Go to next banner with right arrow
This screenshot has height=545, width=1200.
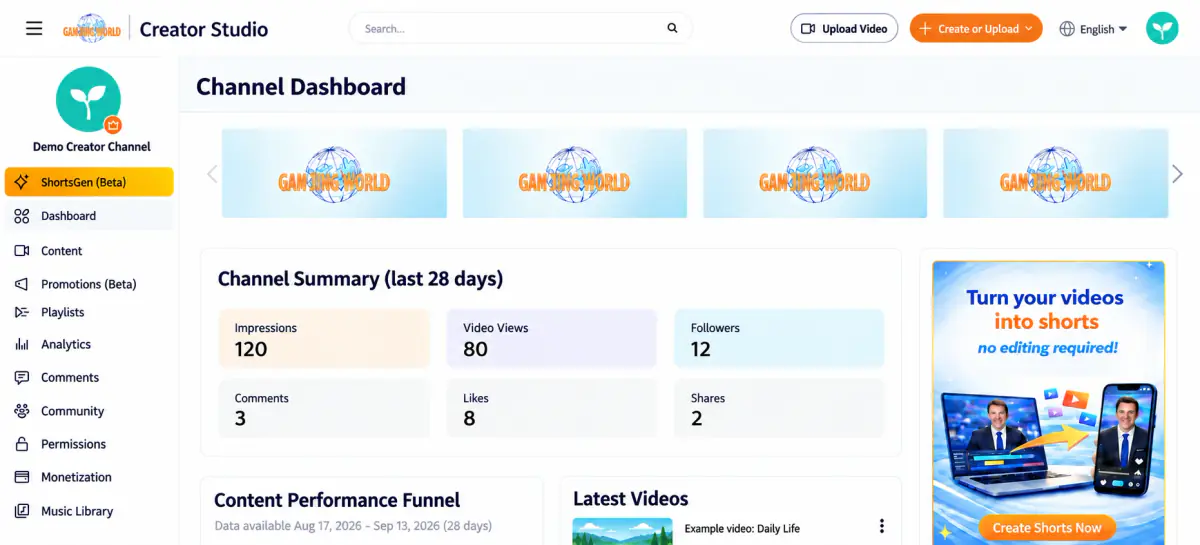click(x=1177, y=174)
